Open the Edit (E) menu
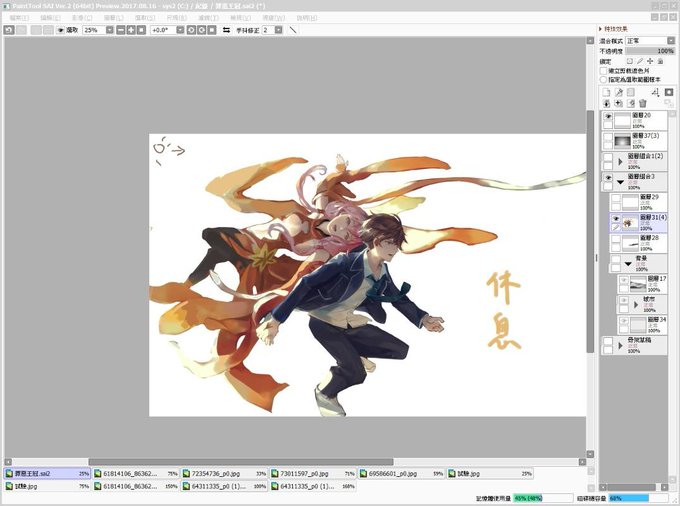This screenshot has height=506, width=680. click(50, 18)
